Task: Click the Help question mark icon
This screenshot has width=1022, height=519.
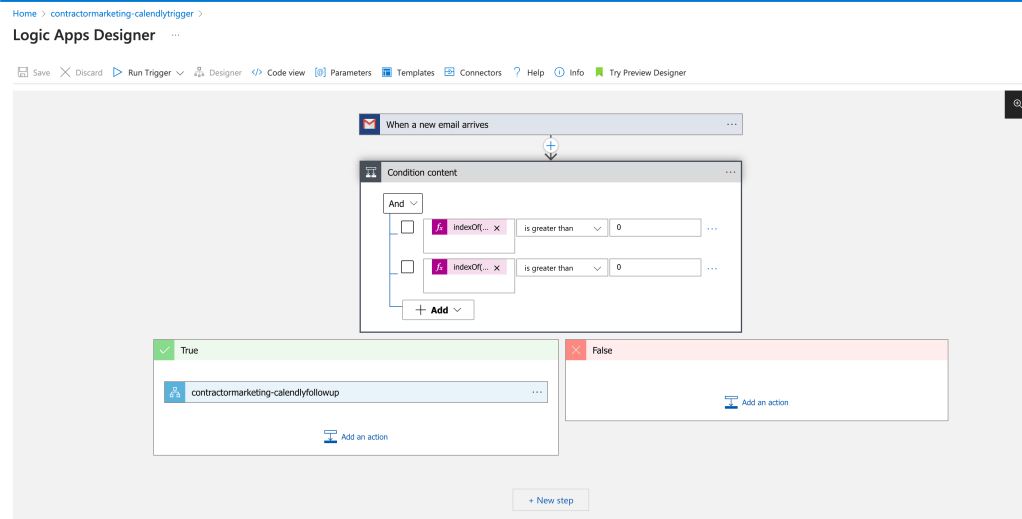Action: (x=517, y=72)
